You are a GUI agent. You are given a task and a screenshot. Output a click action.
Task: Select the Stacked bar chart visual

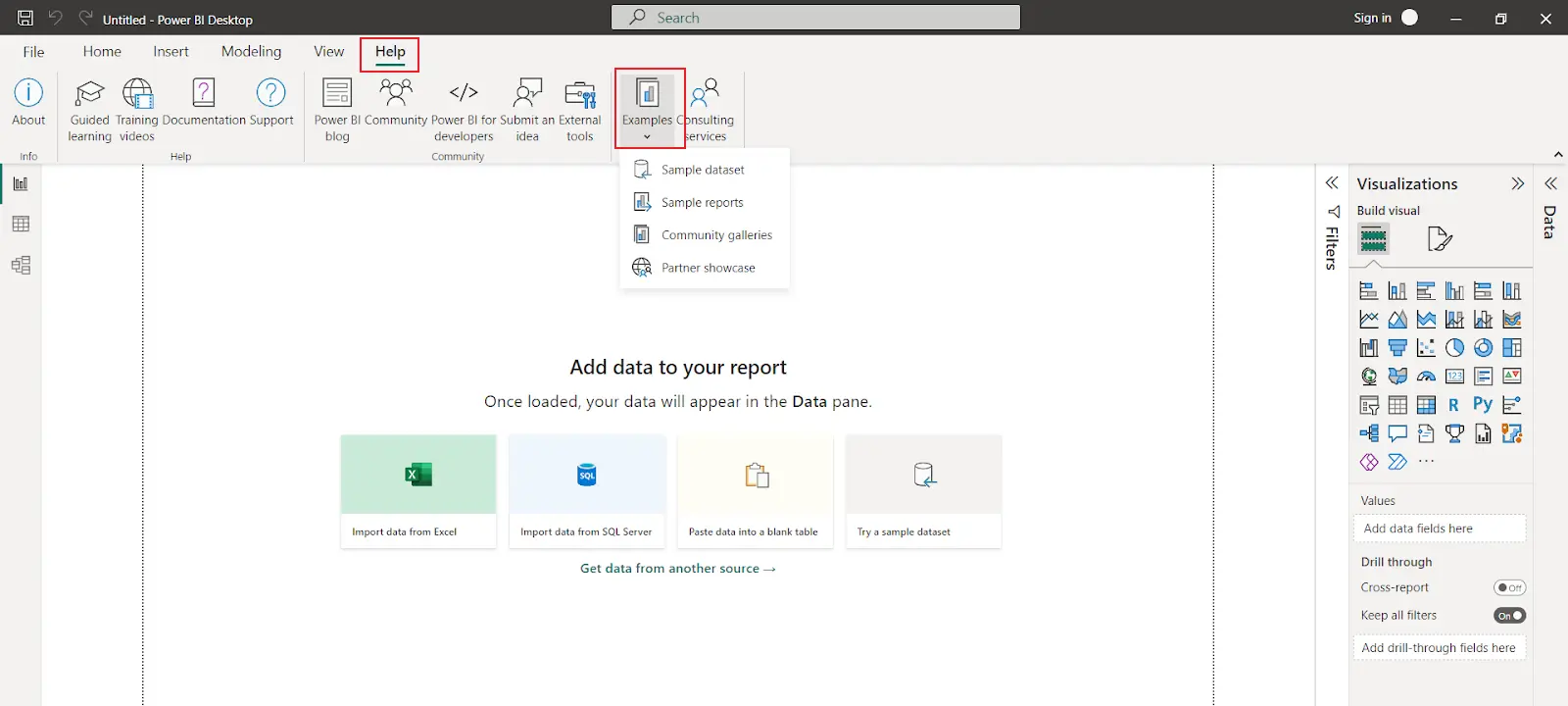pos(1369,291)
